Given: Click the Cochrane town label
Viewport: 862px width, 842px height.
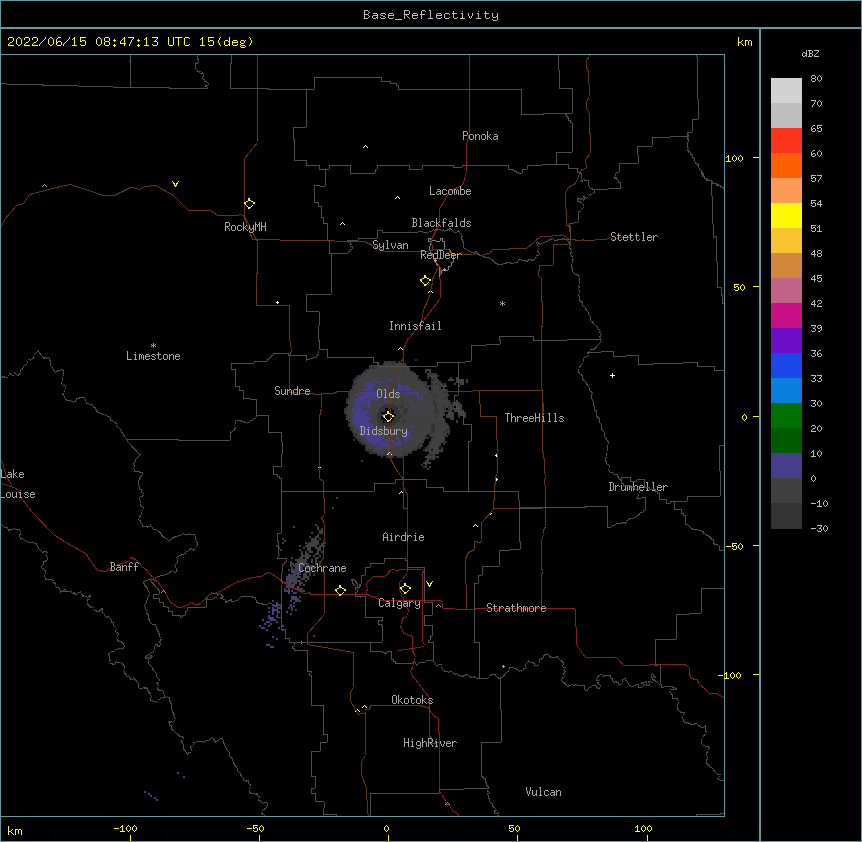Looking at the screenshot, I should click(322, 568).
